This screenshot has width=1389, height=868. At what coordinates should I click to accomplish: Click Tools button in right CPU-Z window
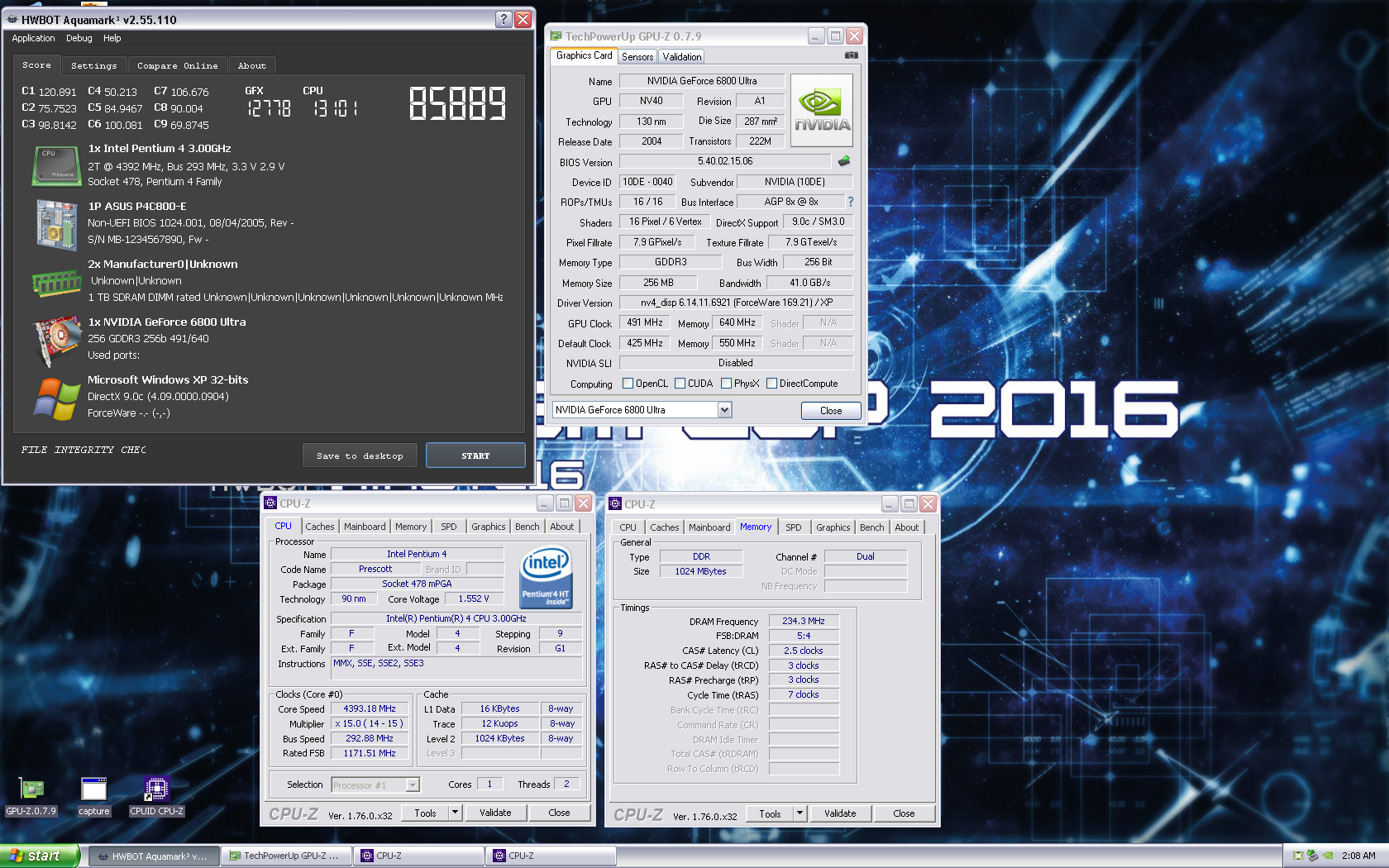click(x=770, y=813)
